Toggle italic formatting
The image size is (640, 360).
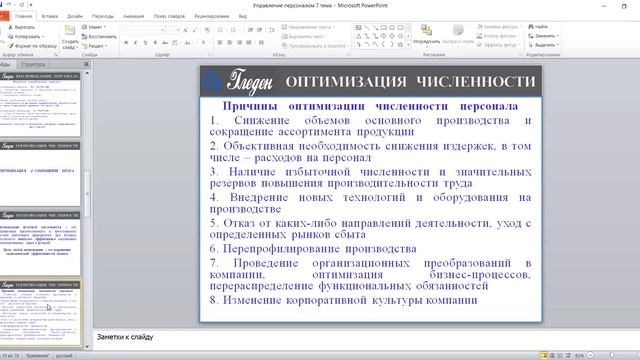tap(136, 42)
